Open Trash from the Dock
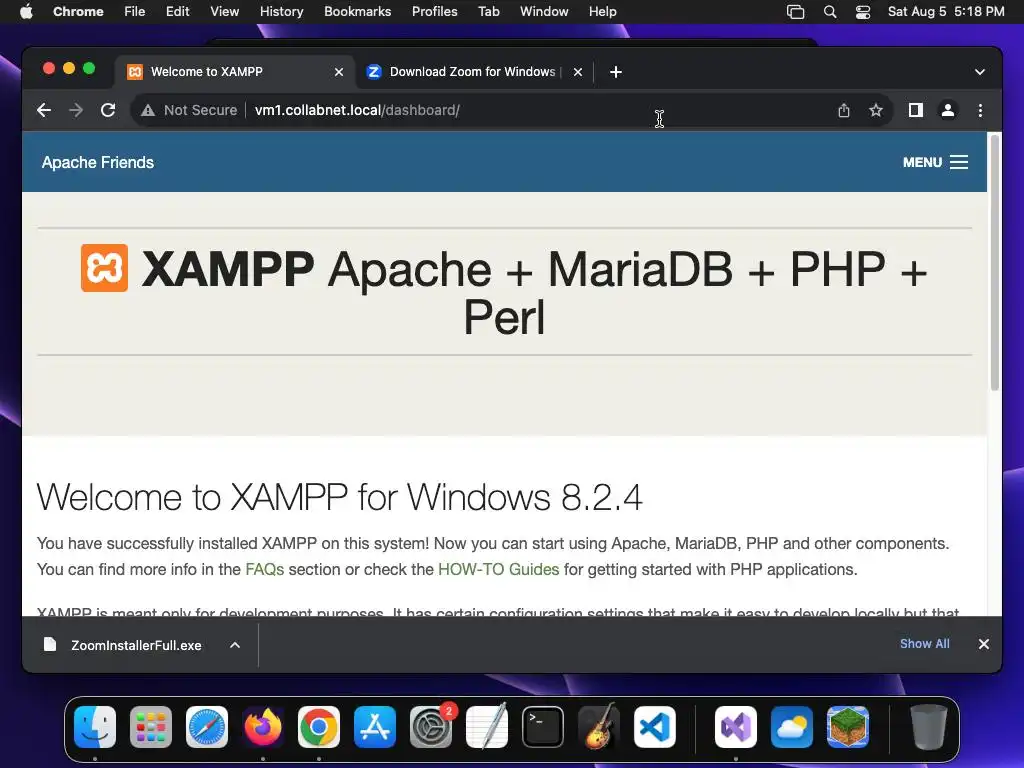 click(x=929, y=727)
